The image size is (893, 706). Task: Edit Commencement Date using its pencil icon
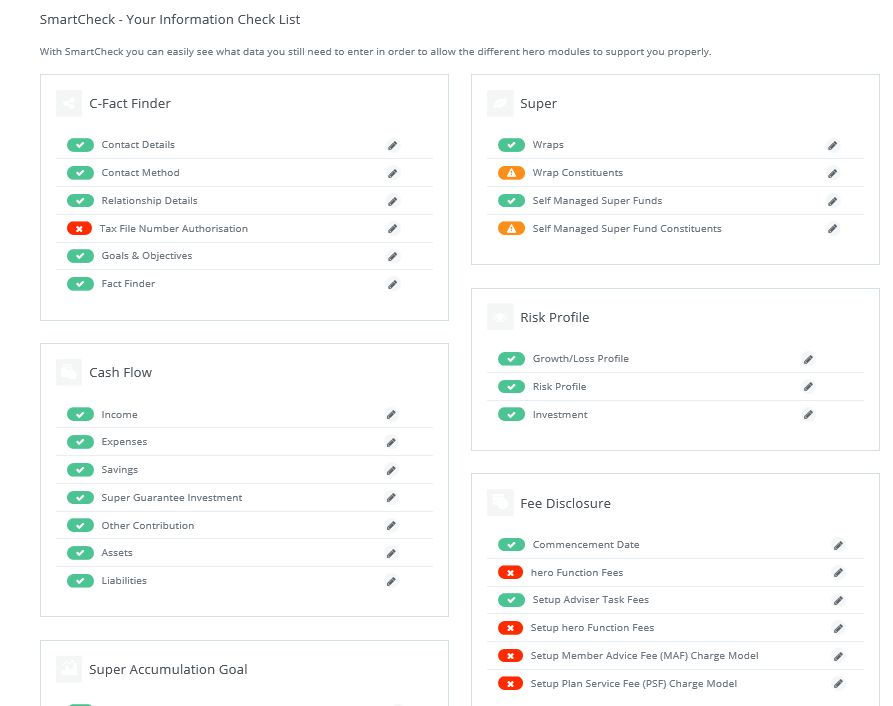click(838, 545)
